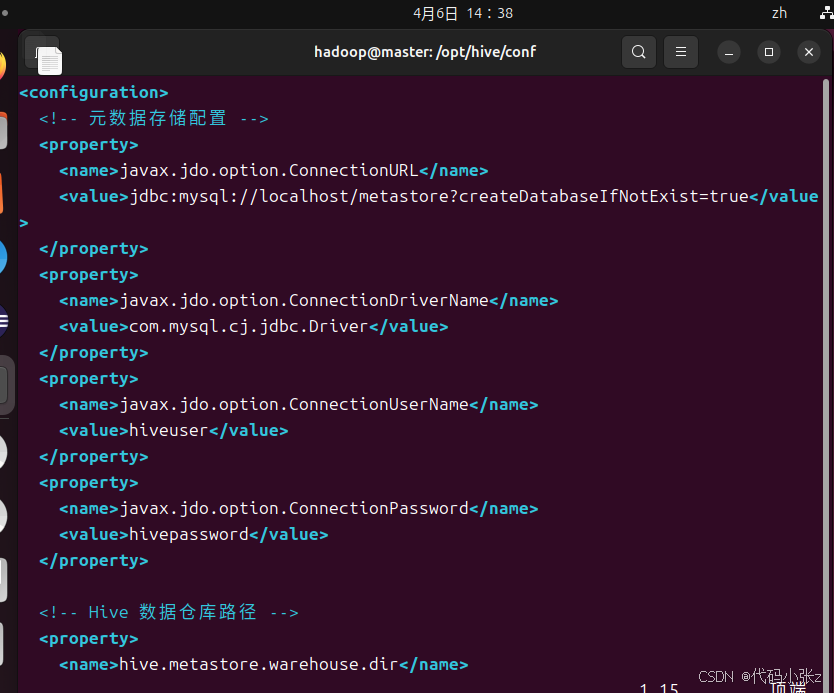The width and height of the screenshot is (834, 693).
Task: Click the stacked documents icon above the title bar
Action: coord(42,58)
